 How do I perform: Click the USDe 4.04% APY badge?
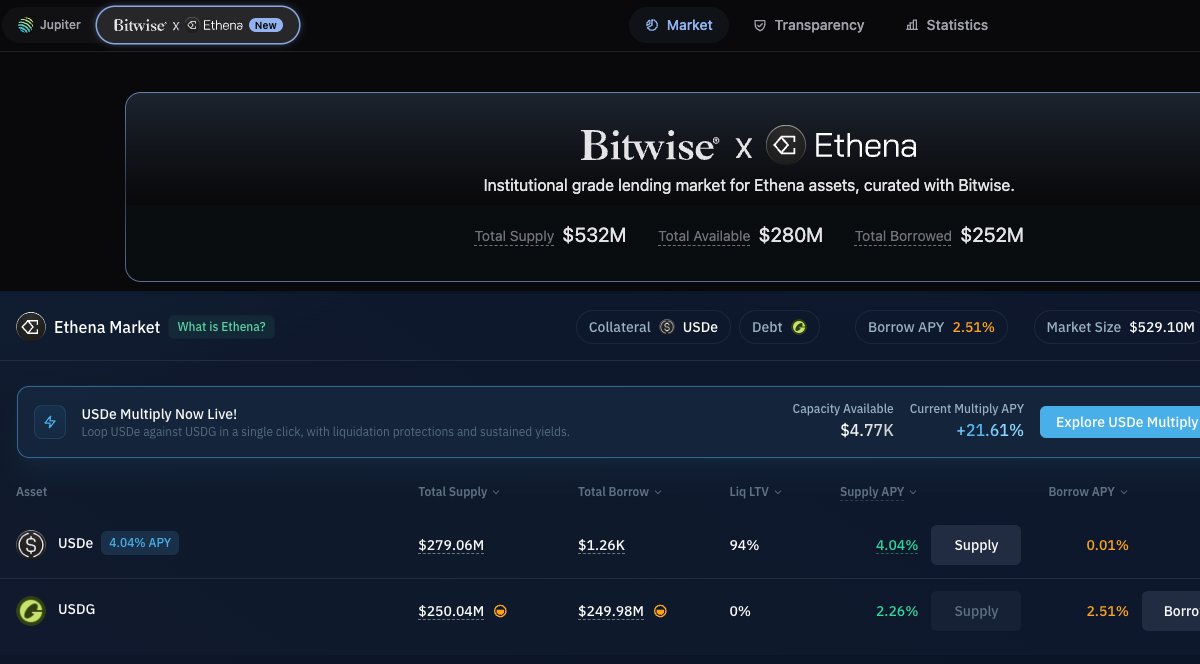140,543
